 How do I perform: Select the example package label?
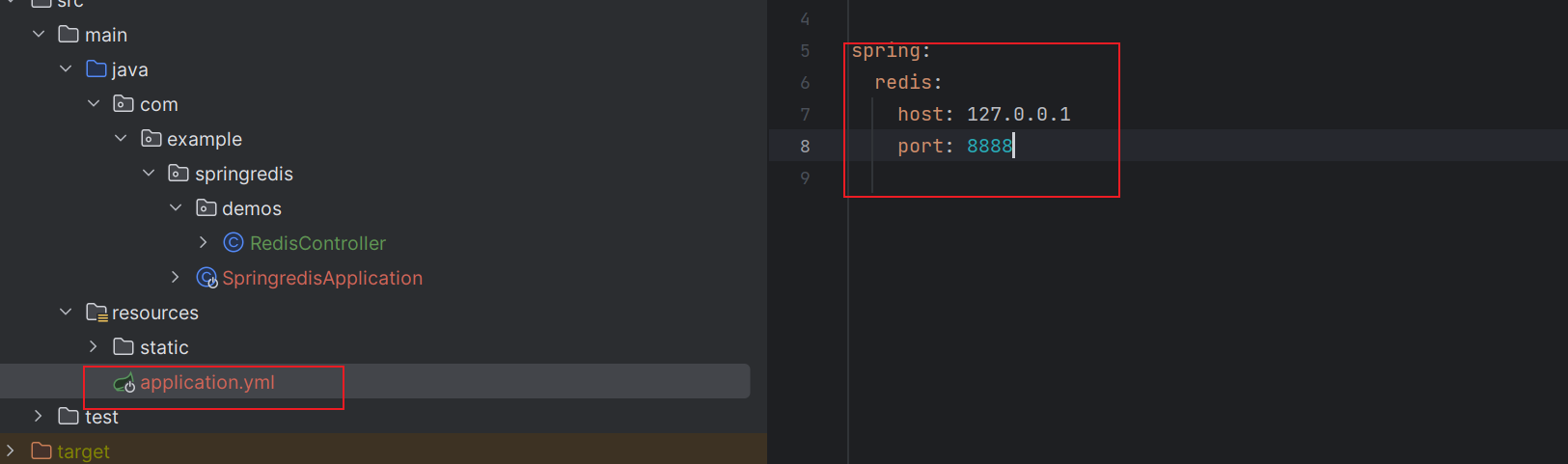coord(205,140)
